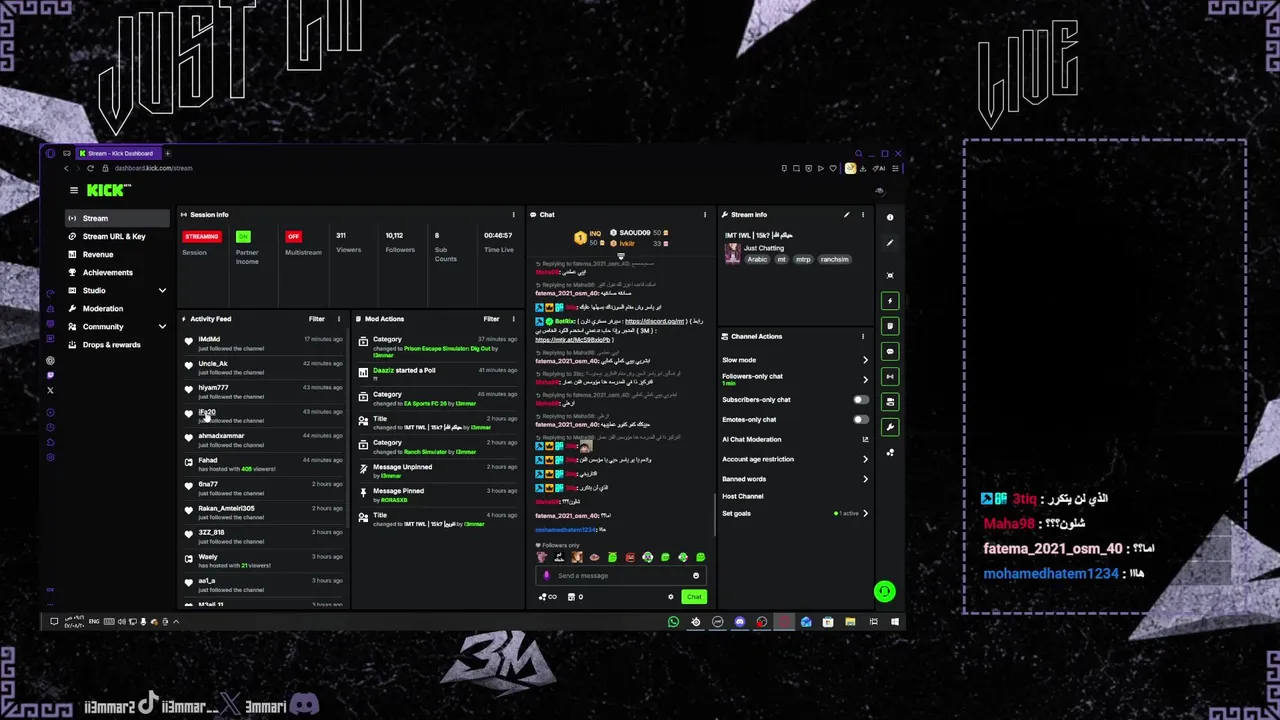Open Discord from the taskbar

(x=739, y=622)
